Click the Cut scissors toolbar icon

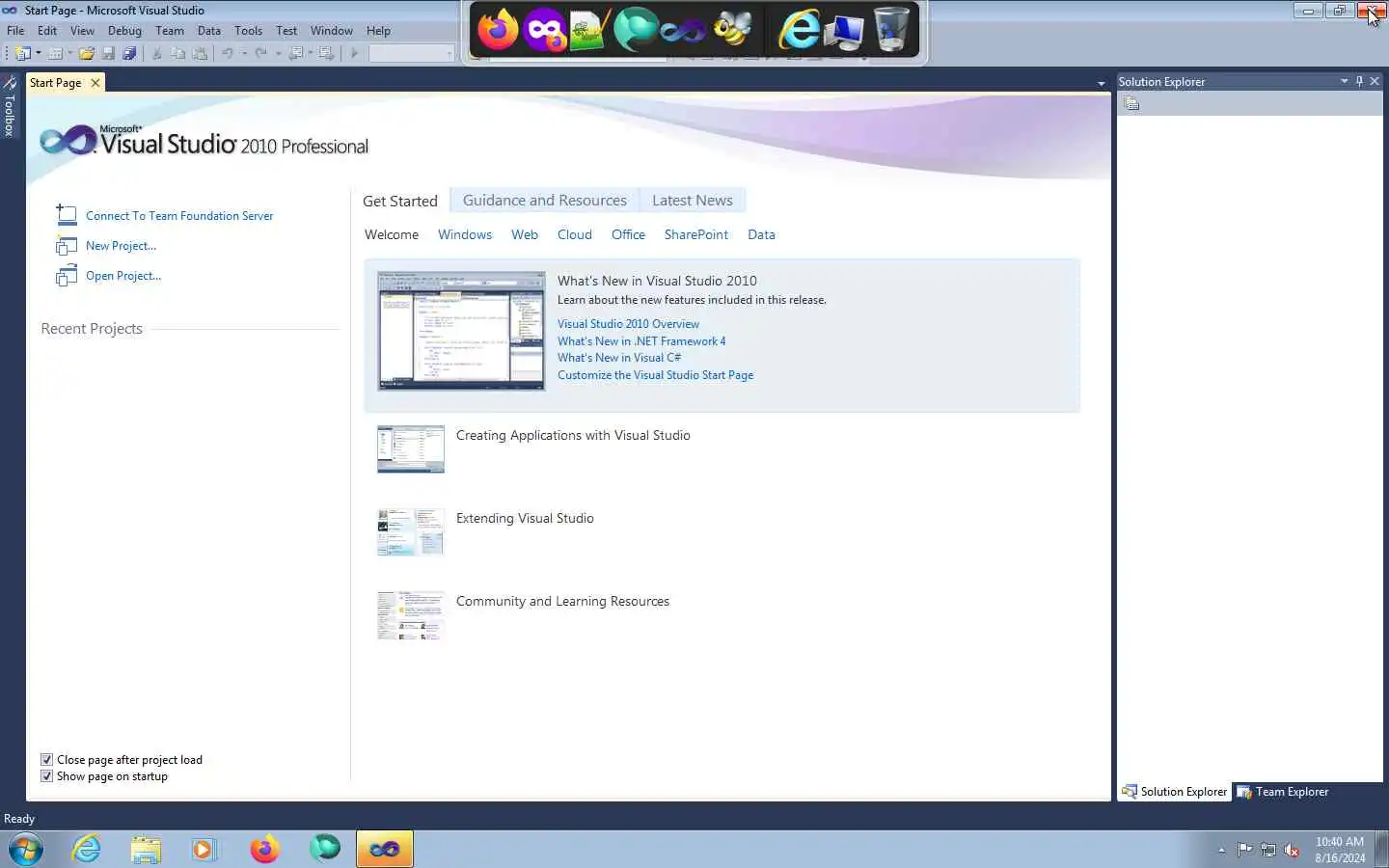[x=156, y=54]
